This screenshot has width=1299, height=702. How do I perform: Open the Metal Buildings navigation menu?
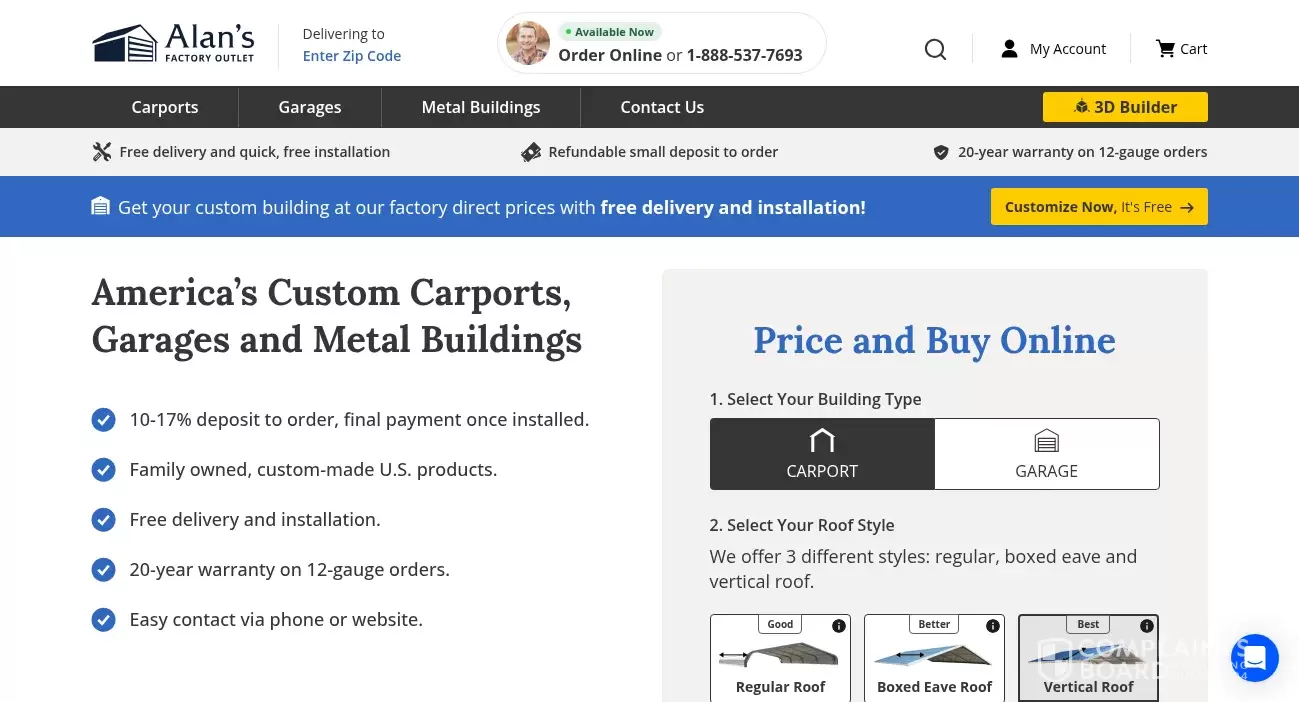click(480, 107)
